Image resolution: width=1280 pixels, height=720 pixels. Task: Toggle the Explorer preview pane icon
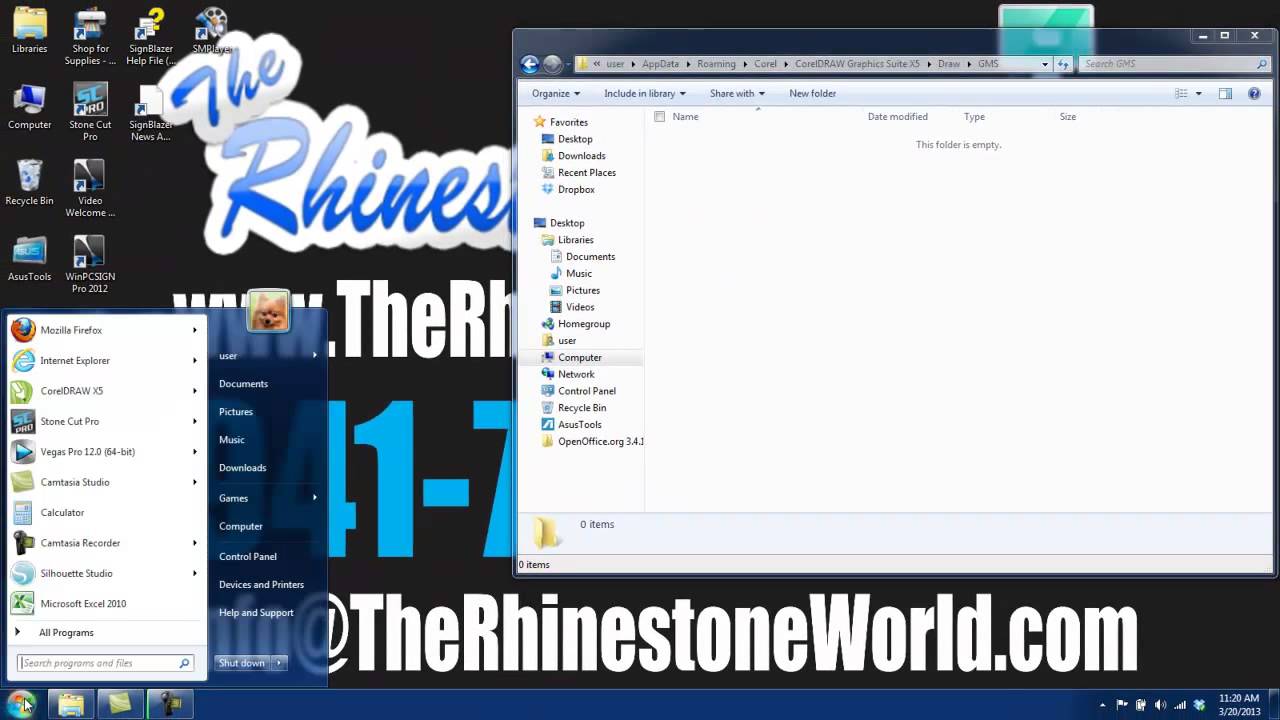click(x=1225, y=93)
